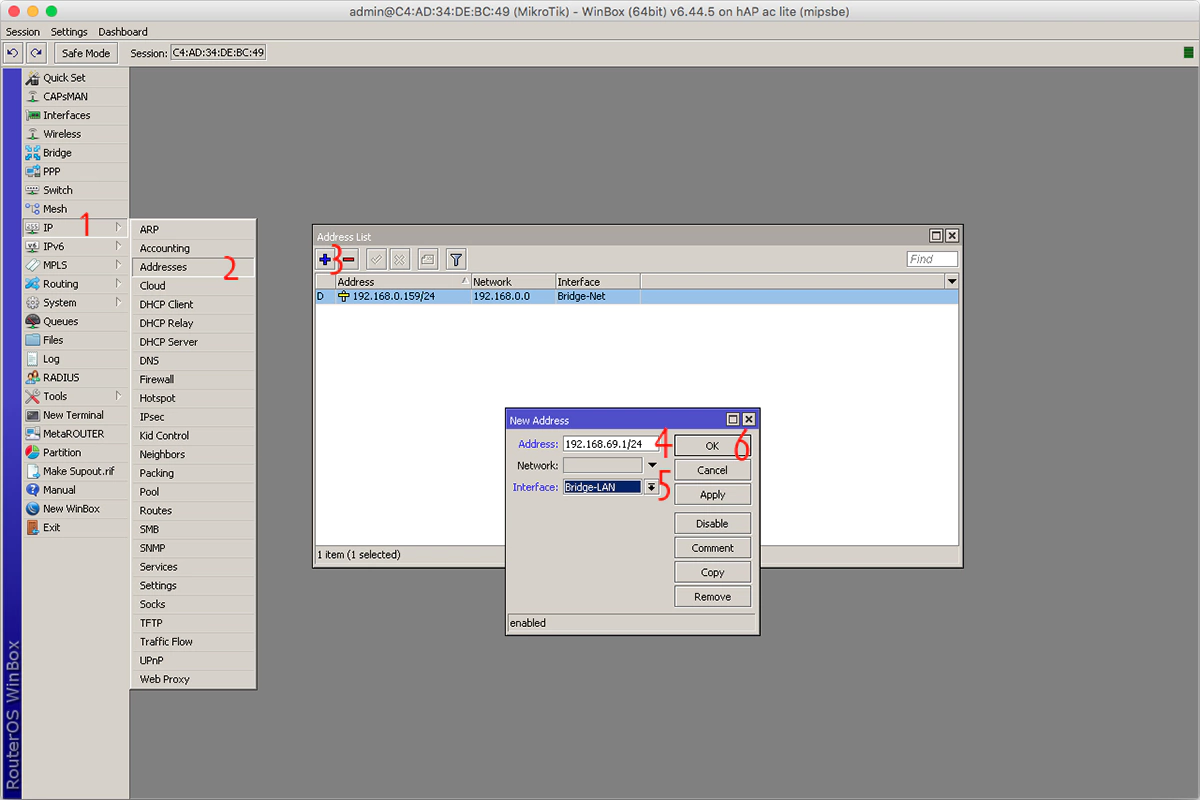
Task: Click the redo arrow in toolbar
Action: pos(36,52)
